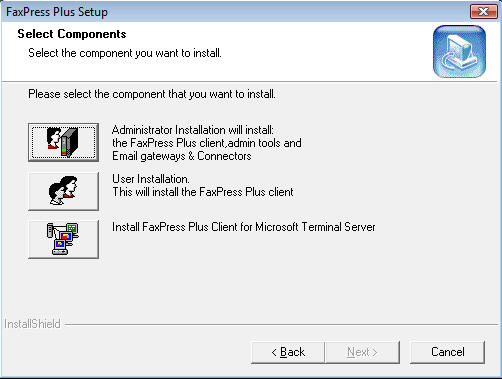
Task: Cancel the FaxPress Plus setup
Action: click(x=447, y=352)
